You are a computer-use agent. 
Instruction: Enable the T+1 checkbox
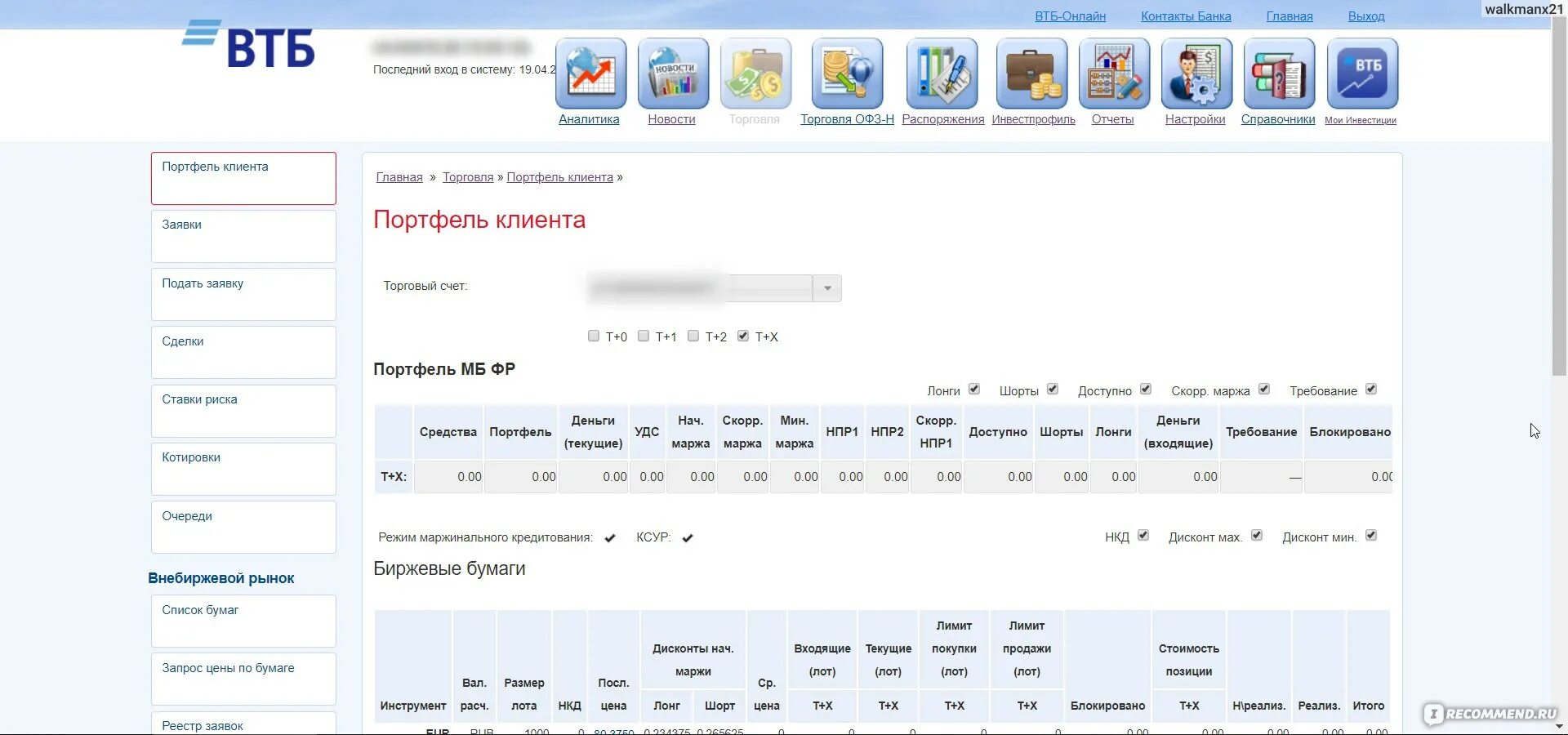644,336
